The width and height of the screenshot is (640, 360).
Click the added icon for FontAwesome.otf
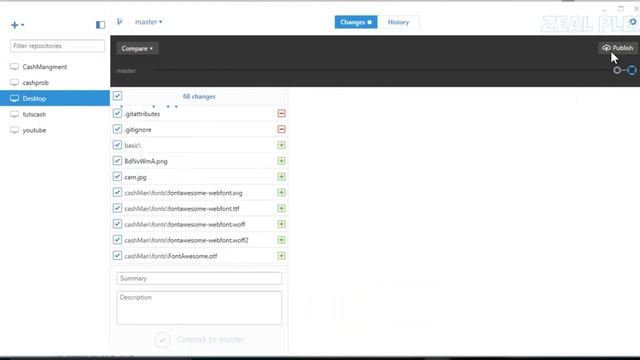tap(281, 256)
